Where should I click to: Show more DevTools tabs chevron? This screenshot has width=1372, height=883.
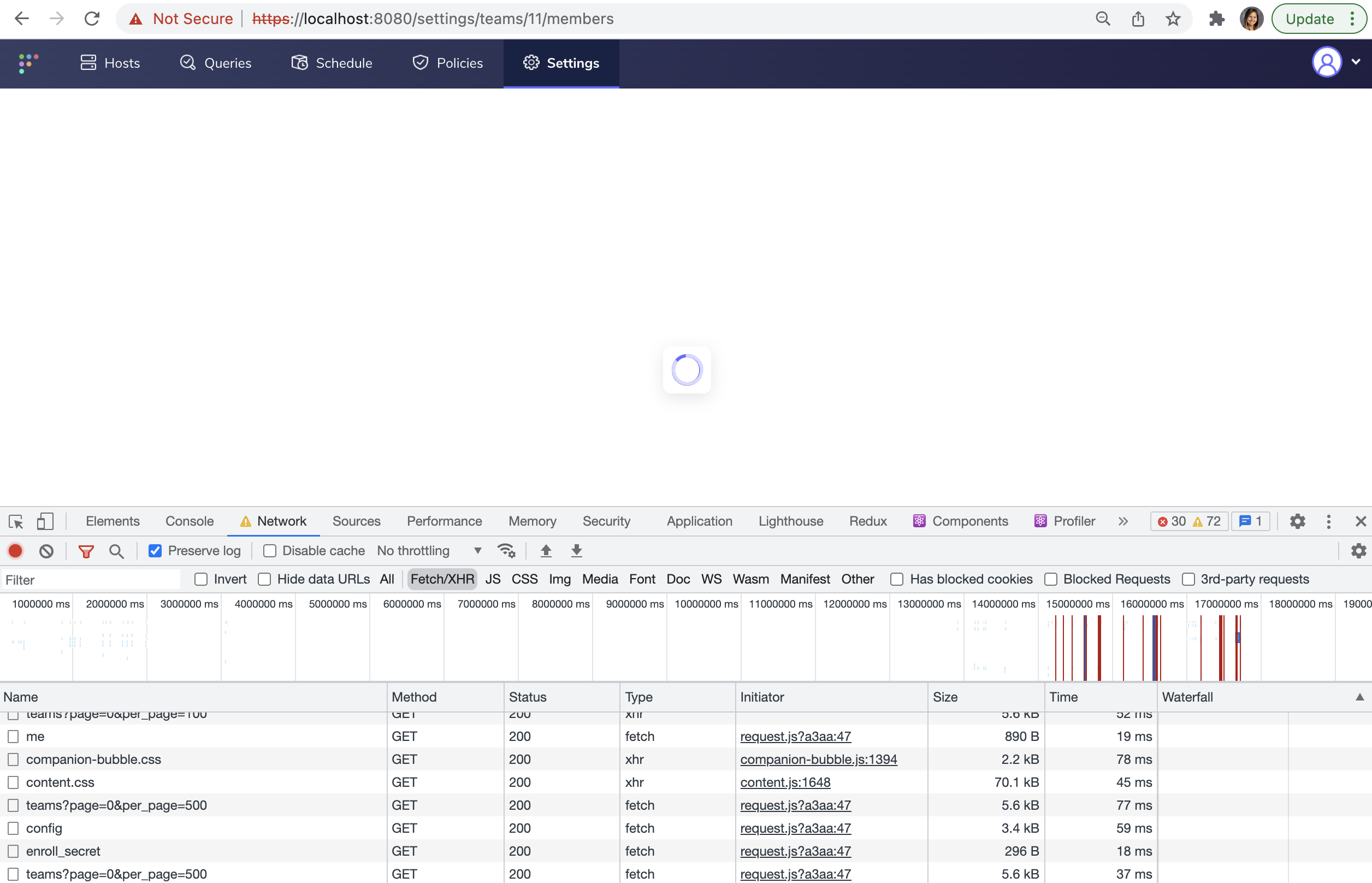(x=1123, y=521)
